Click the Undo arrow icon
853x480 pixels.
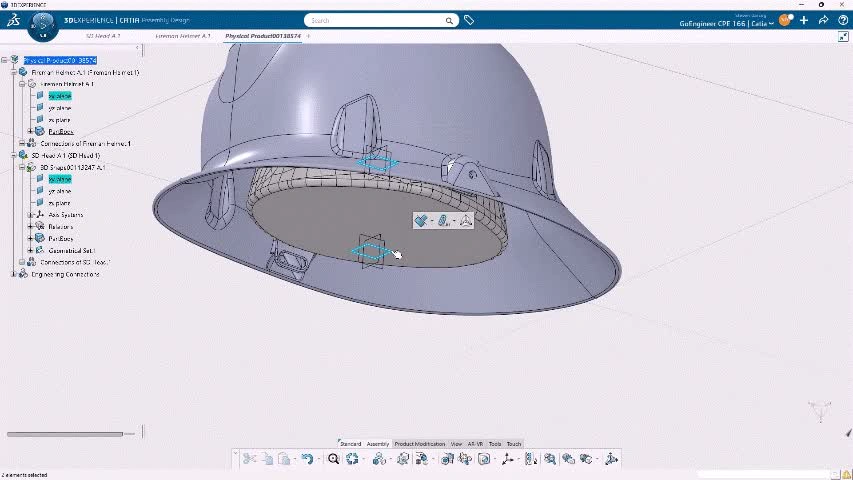307,459
